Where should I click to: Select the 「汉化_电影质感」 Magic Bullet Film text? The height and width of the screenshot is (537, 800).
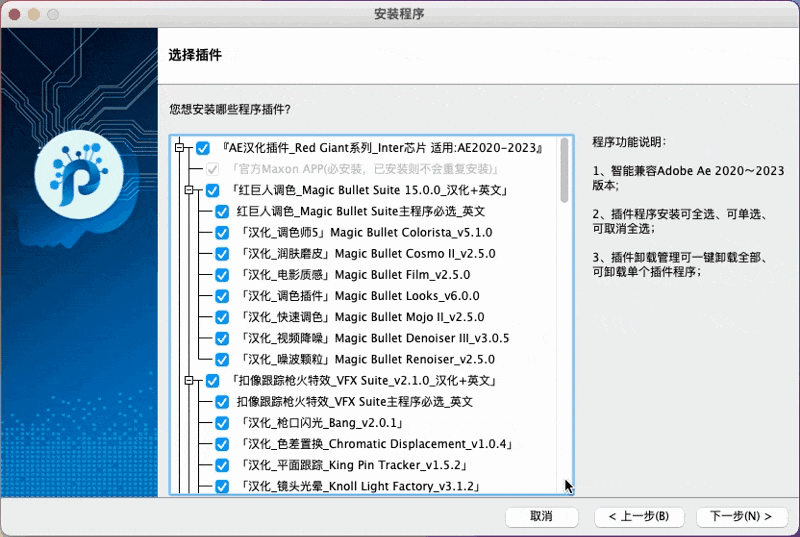(x=355, y=275)
